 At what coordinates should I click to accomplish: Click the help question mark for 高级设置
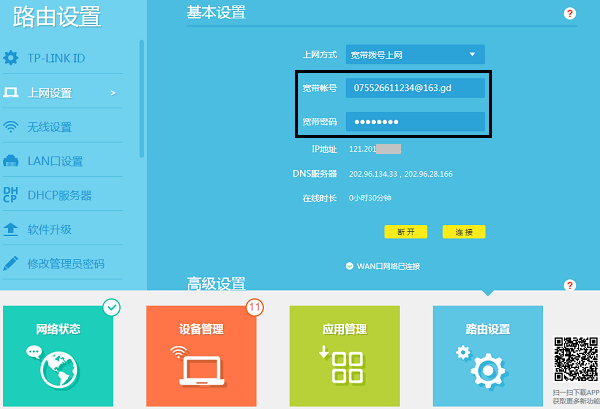pos(570,285)
